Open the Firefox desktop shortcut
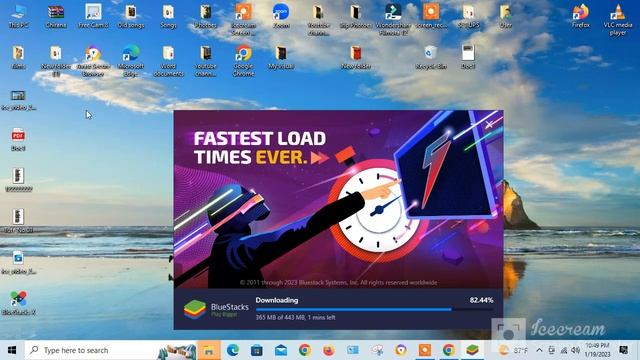 tap(580, 16)
